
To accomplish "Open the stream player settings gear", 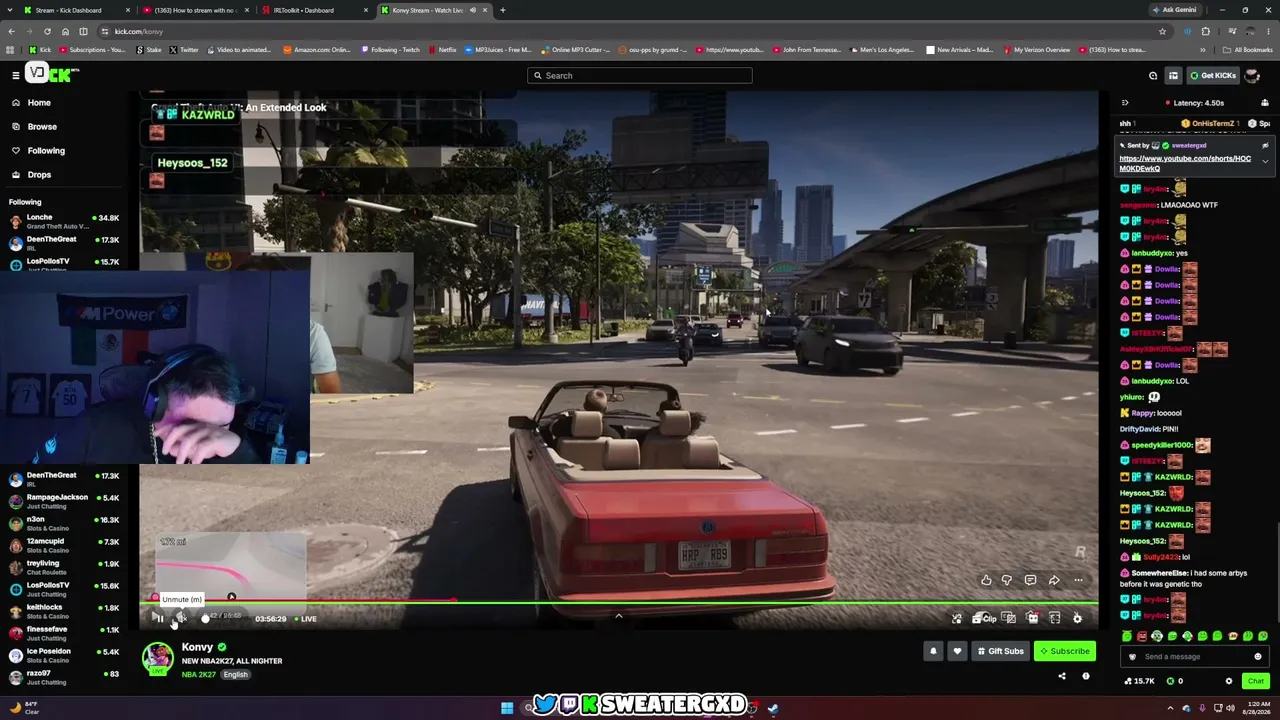I will [1077, 618].
